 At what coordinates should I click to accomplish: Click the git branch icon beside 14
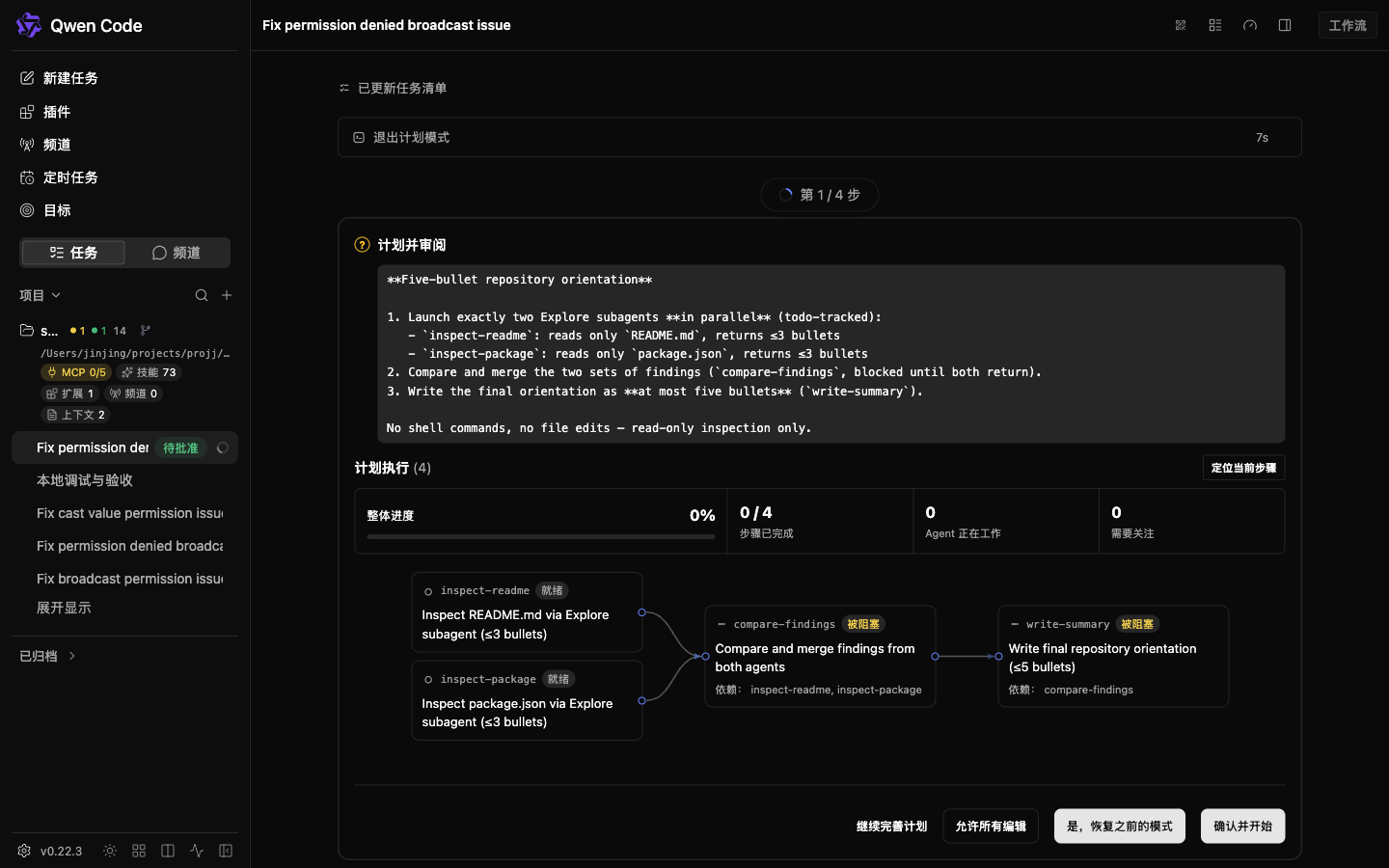[x=146, y=331]
